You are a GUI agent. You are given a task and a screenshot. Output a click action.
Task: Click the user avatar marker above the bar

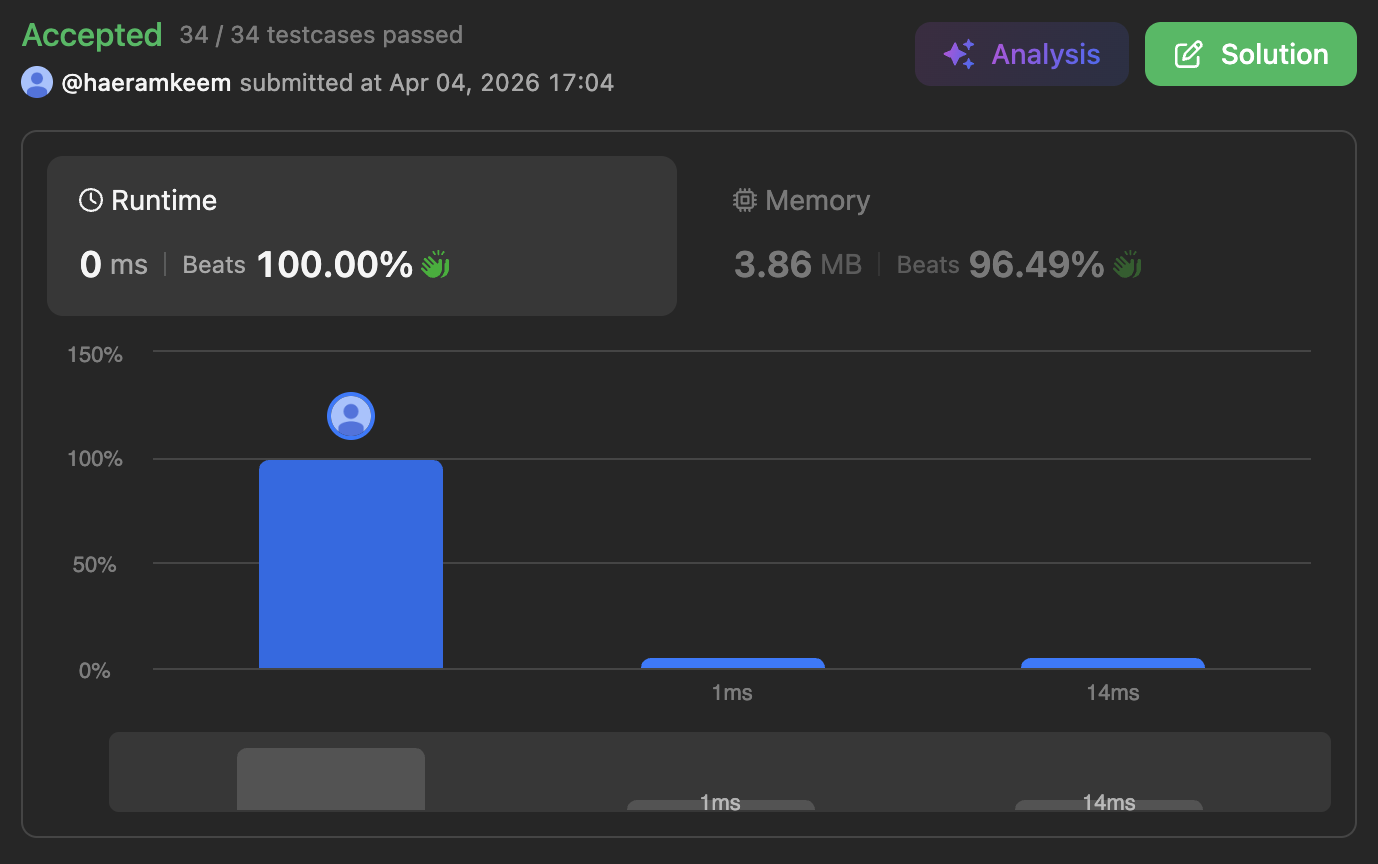[x=351, y=416]
